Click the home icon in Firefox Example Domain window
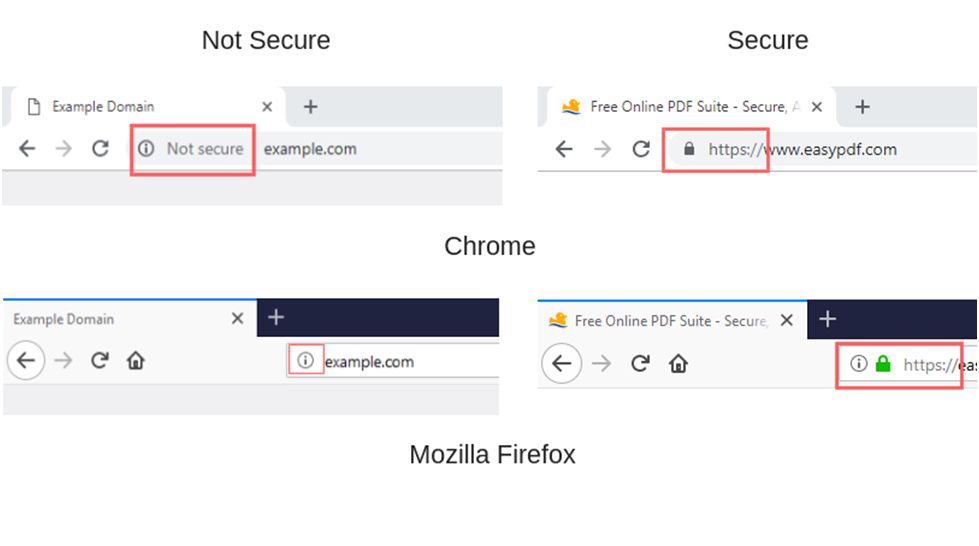Viewport: 979px width, 546px height. 135,360
